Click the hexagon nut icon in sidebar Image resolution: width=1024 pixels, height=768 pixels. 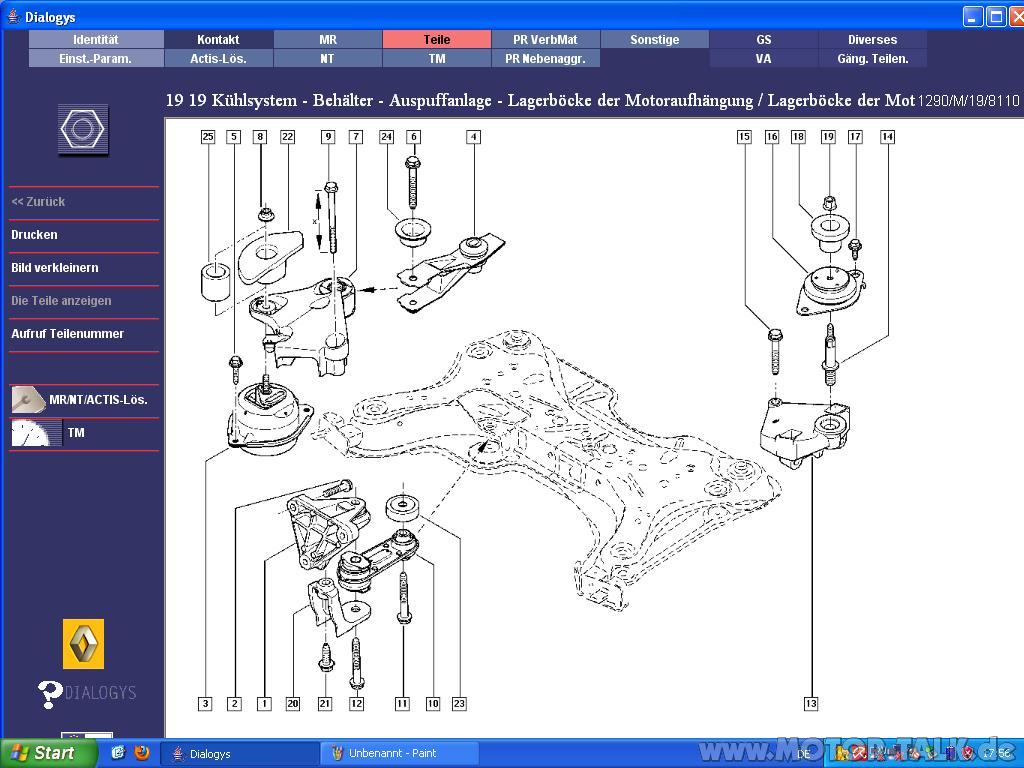coord(83,130)
